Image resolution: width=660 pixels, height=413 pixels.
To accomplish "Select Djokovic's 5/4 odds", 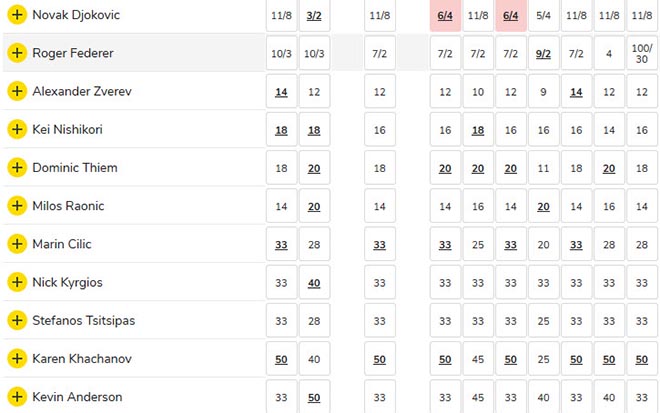I will tap(543, 16).
